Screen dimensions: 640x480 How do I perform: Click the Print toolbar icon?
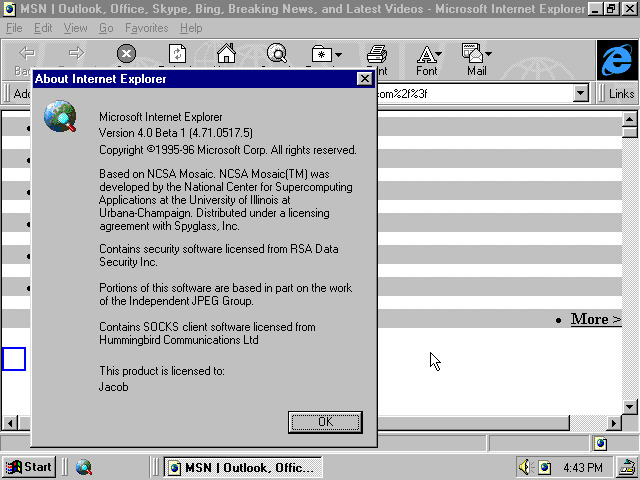click(377, 54)
